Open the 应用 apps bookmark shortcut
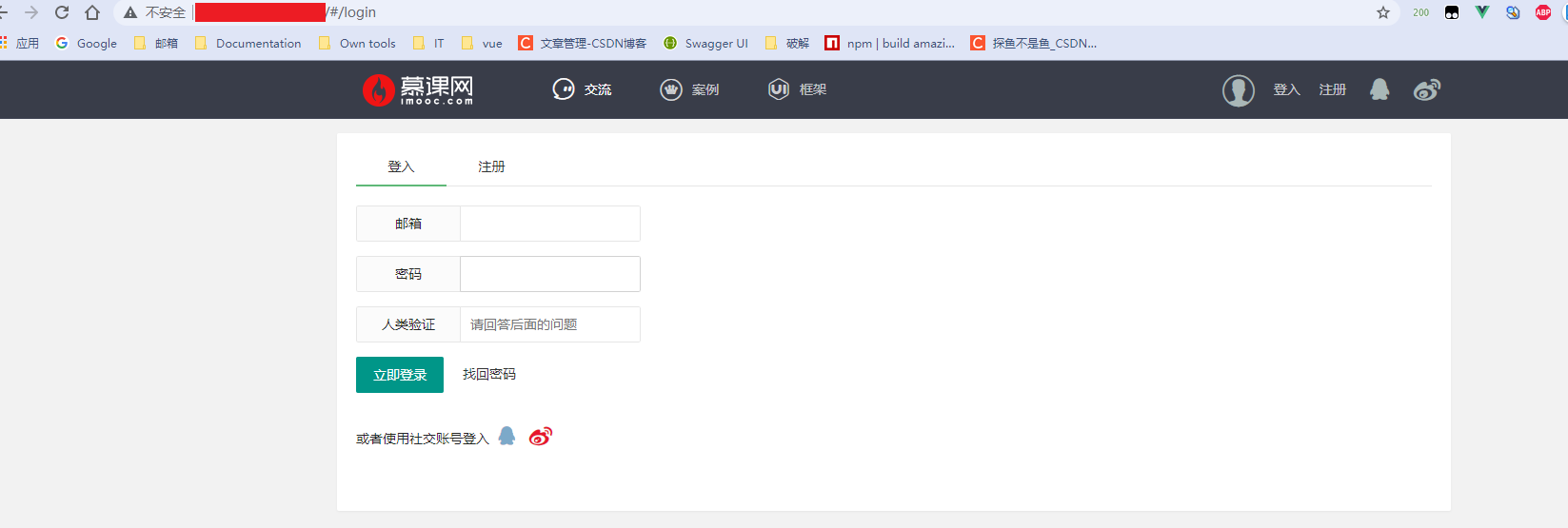The height and width of the screenshot is (528, 1568). (x=20, y=43)
